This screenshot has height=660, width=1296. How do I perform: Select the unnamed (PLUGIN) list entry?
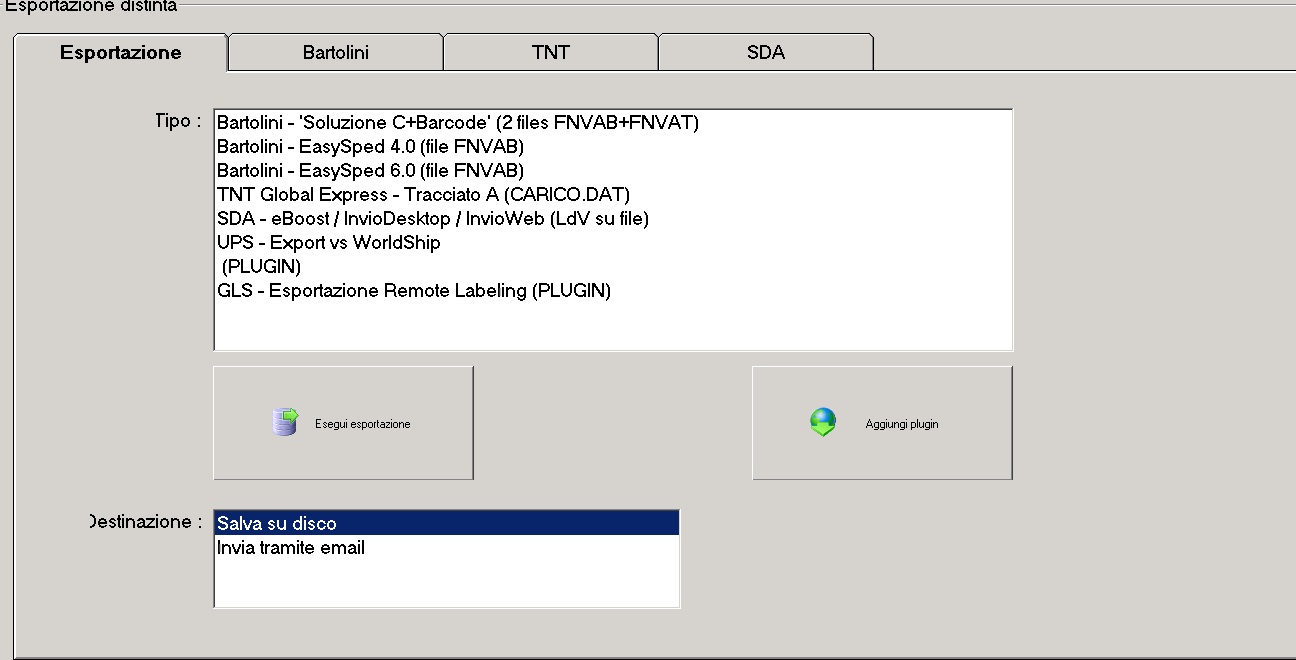[x=613, y=267]
